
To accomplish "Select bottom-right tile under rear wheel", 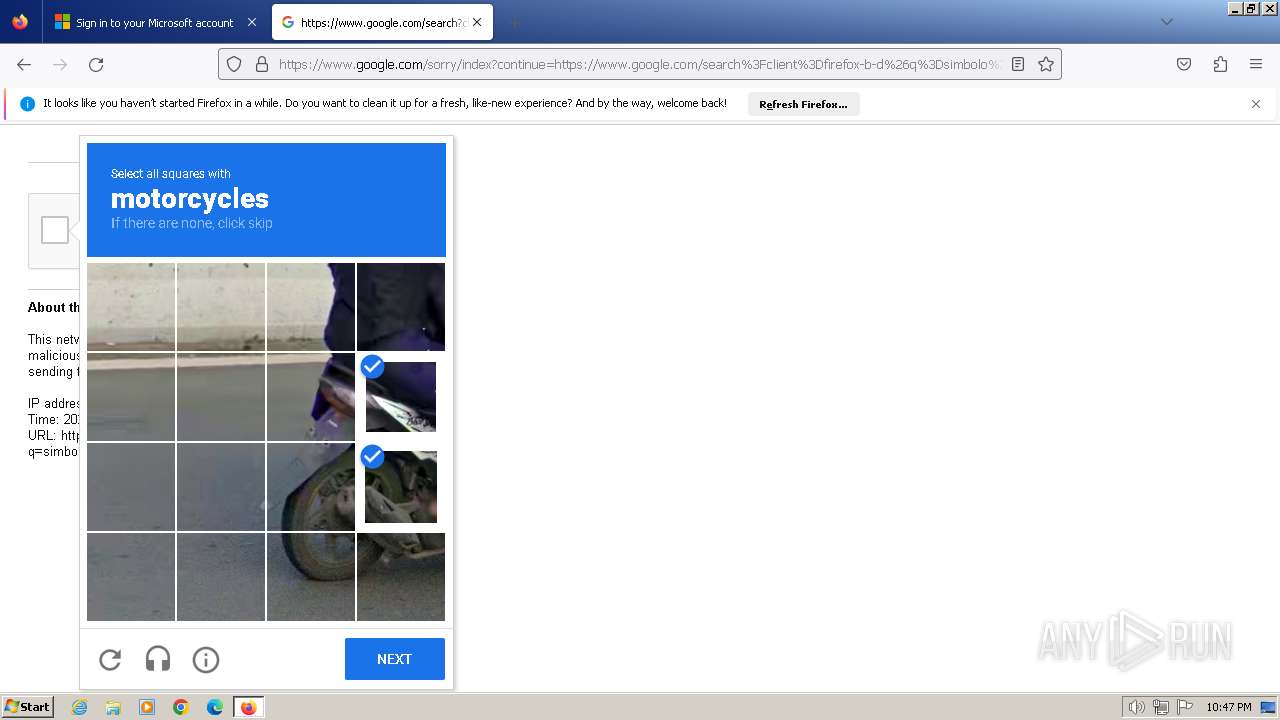I will tap(401, 577).
